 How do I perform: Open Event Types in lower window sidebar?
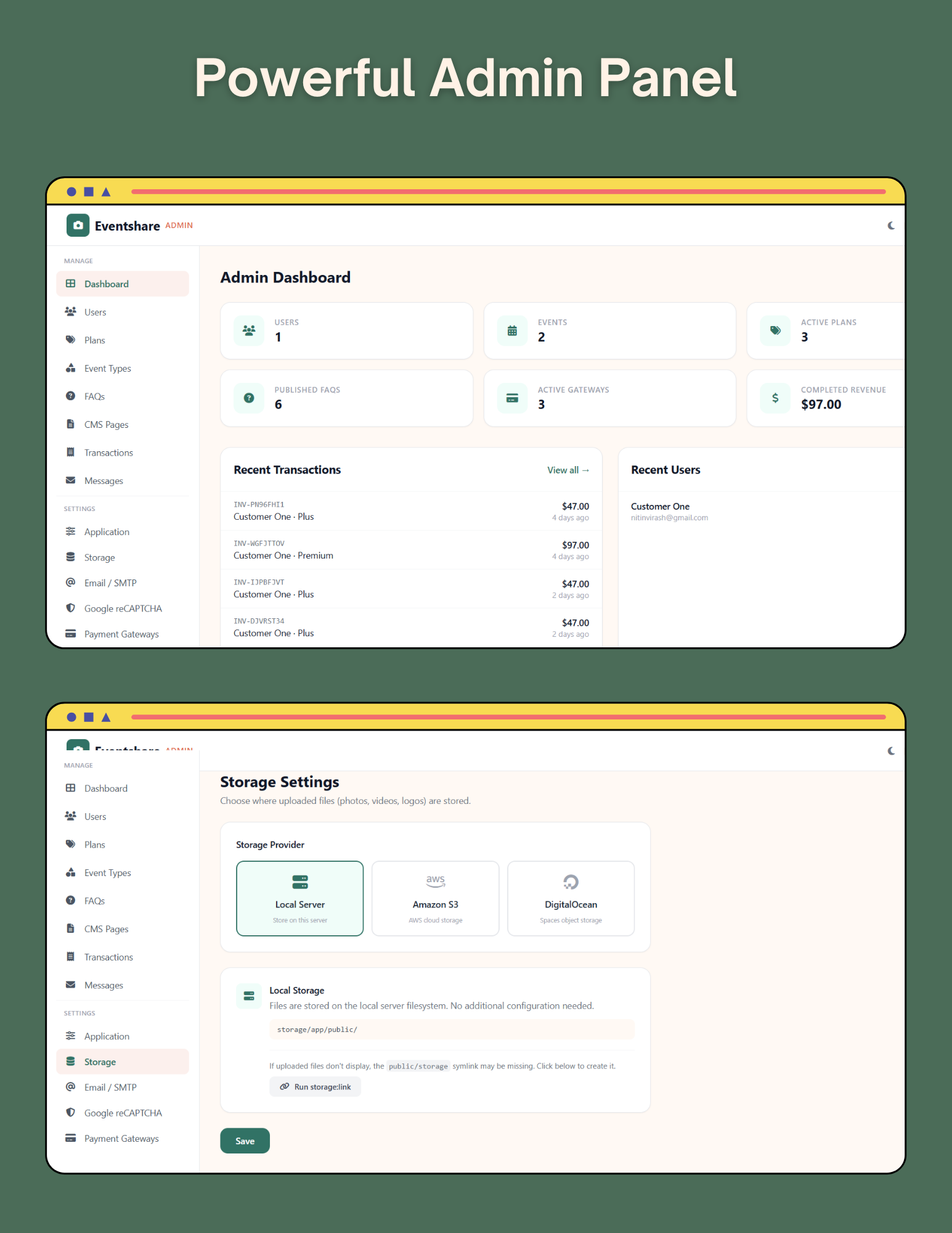click(x=123, y=872)
